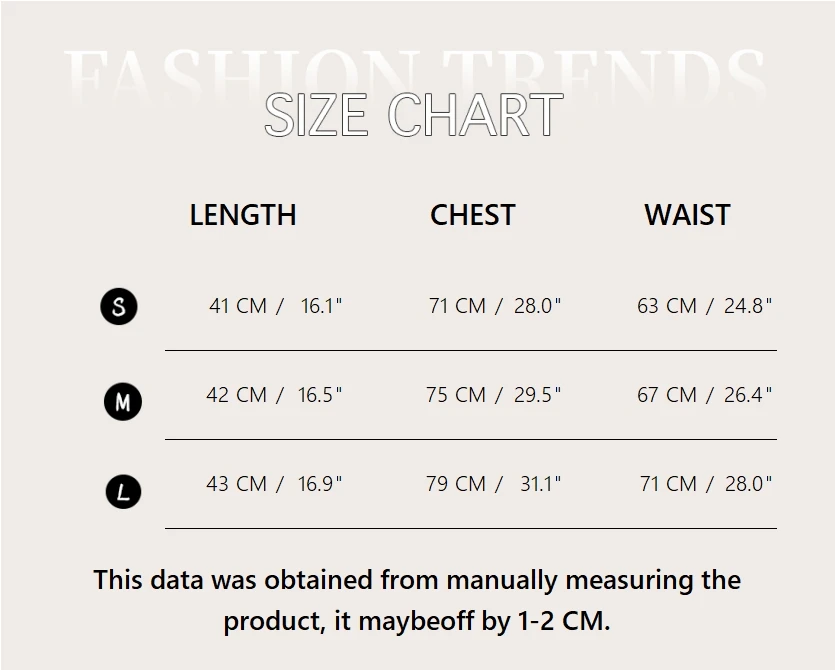The width and height of the screenshot is (835, 670).
Task: Select the 71 CM / 28.0" waist value in the L row
Action: (706, 484)
